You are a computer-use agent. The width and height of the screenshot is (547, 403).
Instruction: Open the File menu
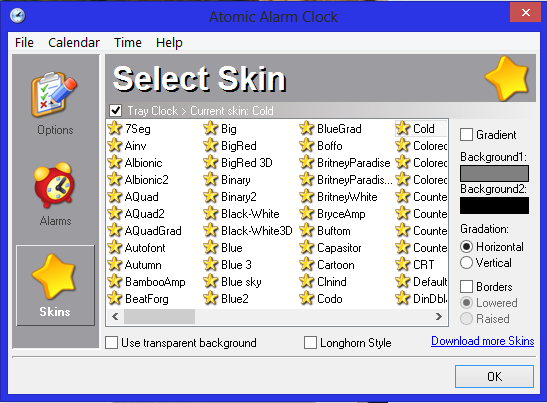coord(24,43)
